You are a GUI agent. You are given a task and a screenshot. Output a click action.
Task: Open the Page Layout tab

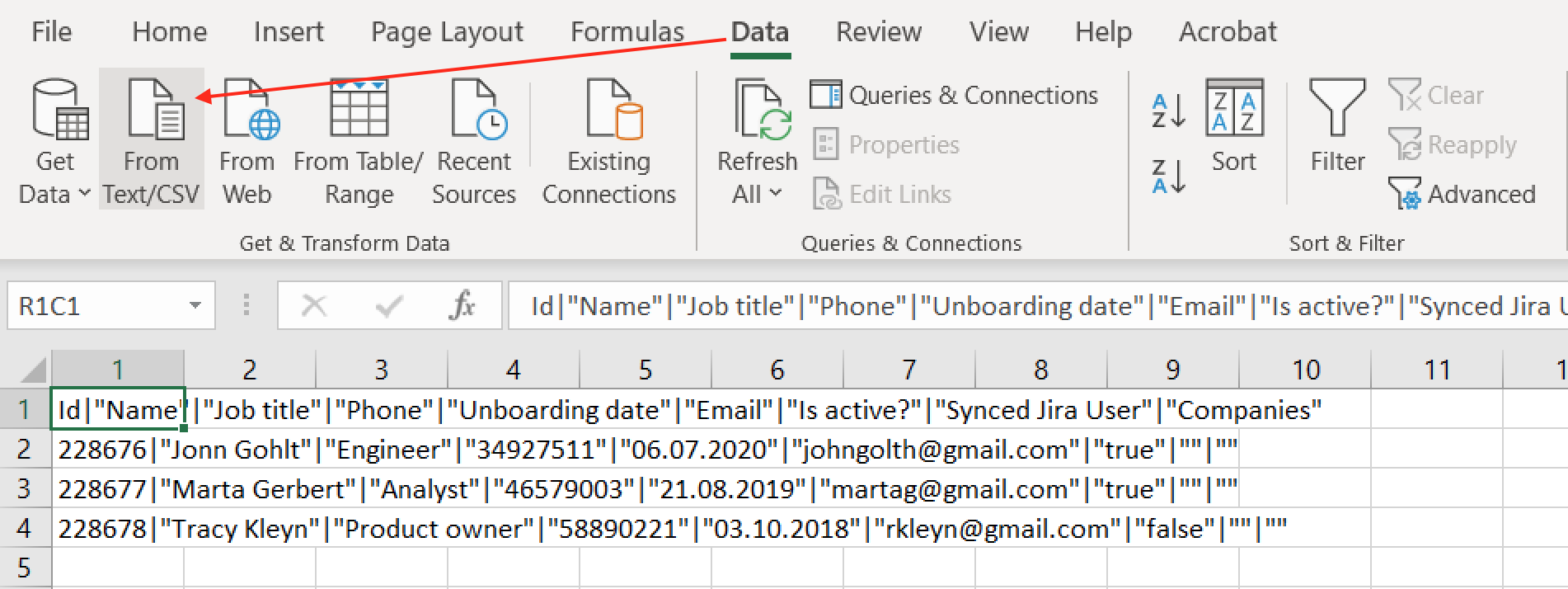point(447,31)
